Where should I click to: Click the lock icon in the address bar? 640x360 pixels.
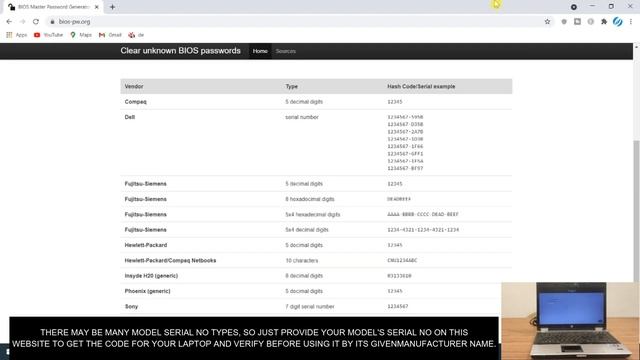pyautogui.click(x=52, y=22)
